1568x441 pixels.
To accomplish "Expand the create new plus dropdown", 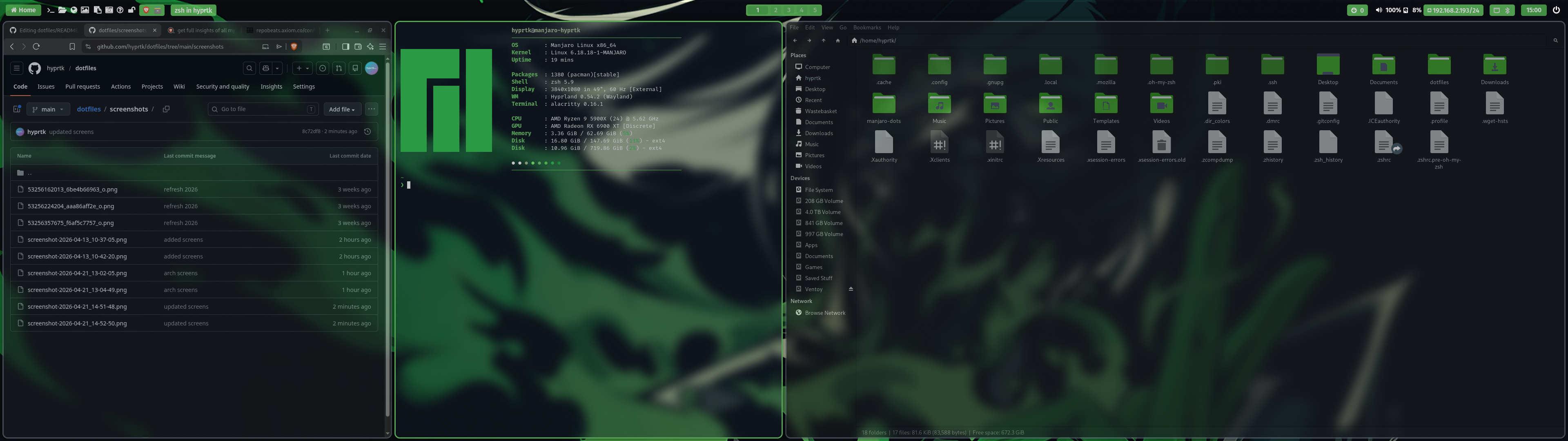I will tap(302, 68).
